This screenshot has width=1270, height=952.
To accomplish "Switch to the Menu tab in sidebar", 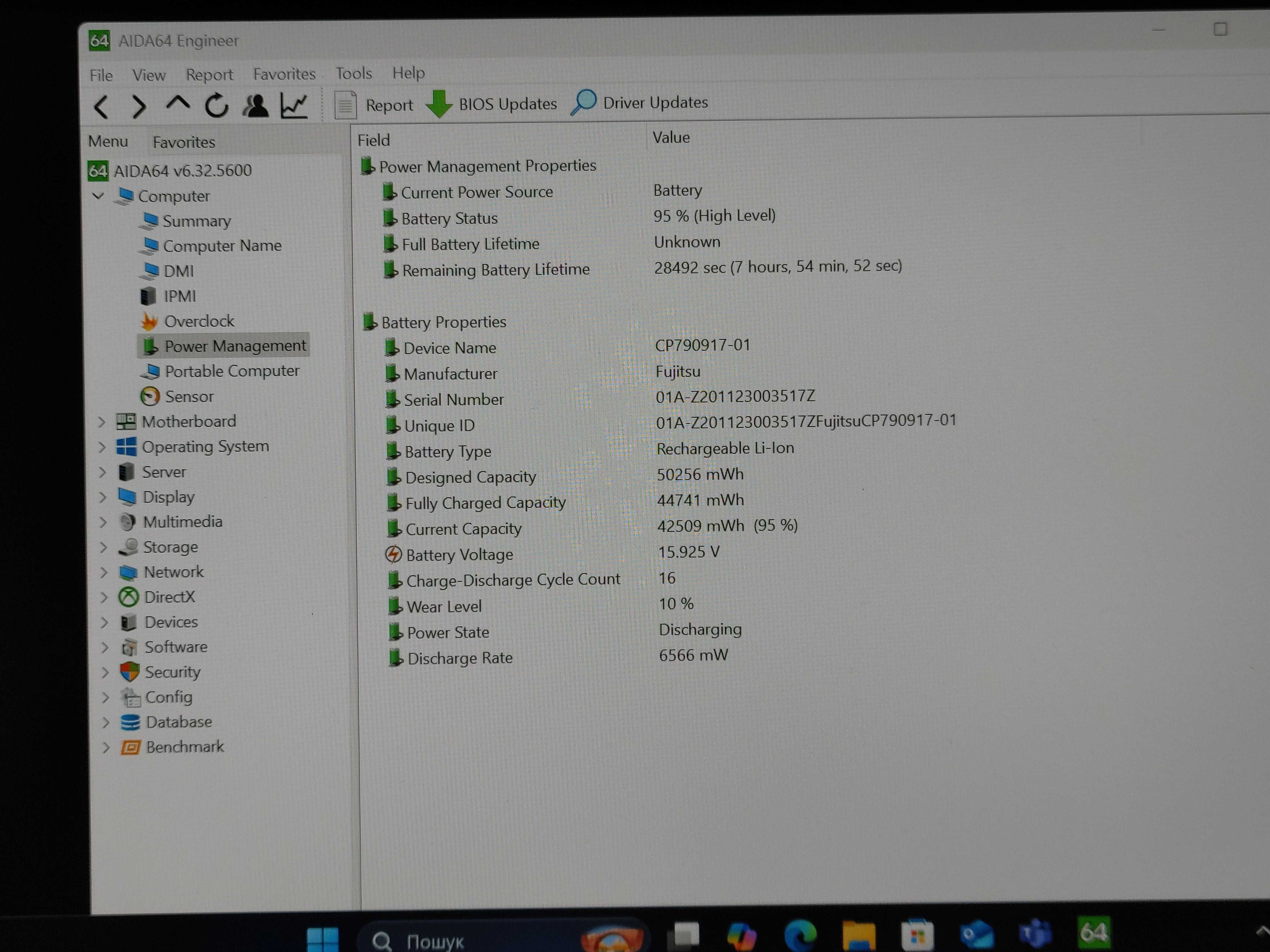I will (x=108, y=141).
